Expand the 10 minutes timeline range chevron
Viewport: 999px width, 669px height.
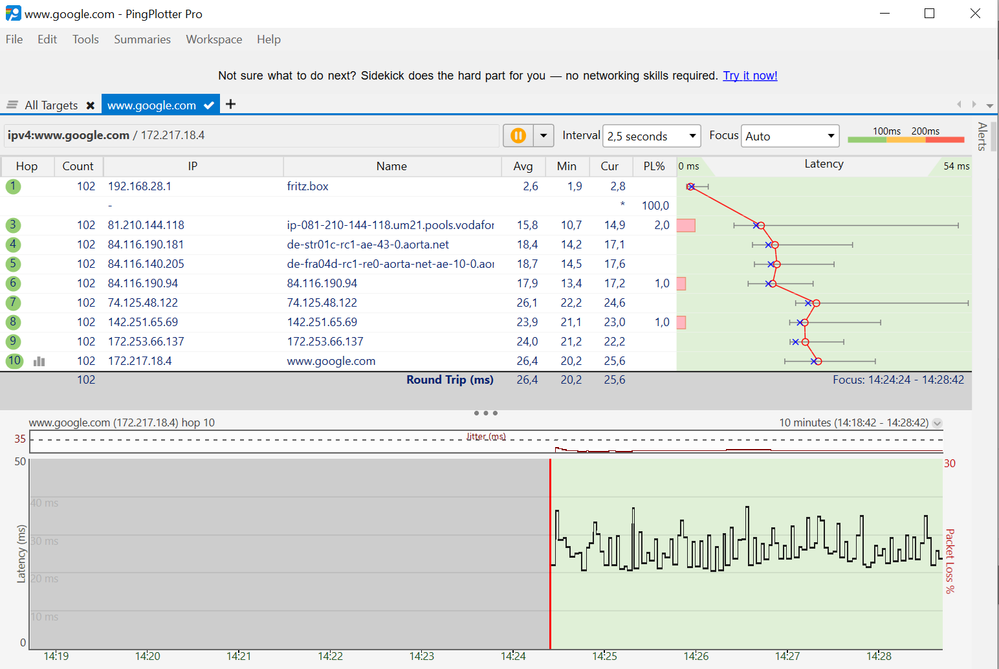[937, 423]
